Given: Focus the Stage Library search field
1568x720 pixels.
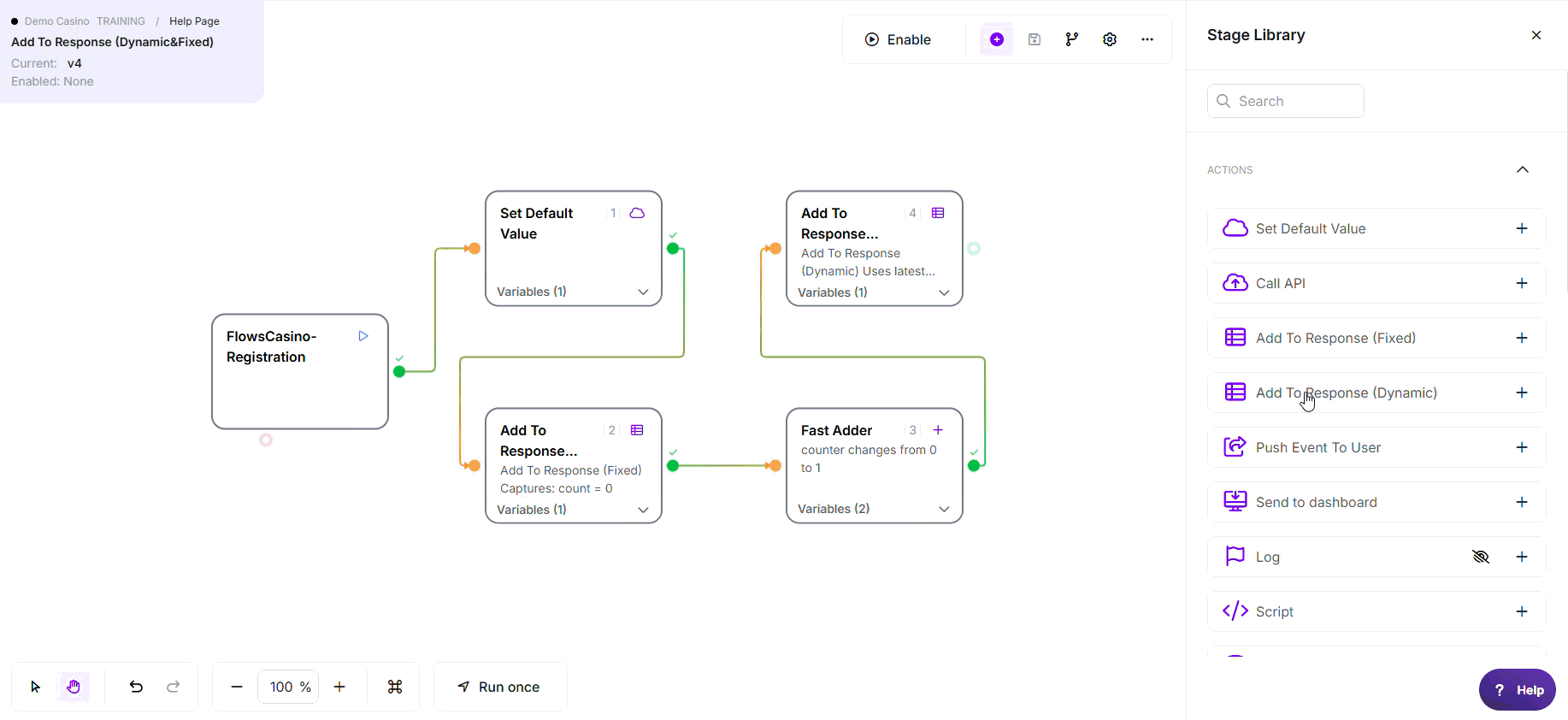Looking at the screenshot, I should click(x=1285, y=101).
